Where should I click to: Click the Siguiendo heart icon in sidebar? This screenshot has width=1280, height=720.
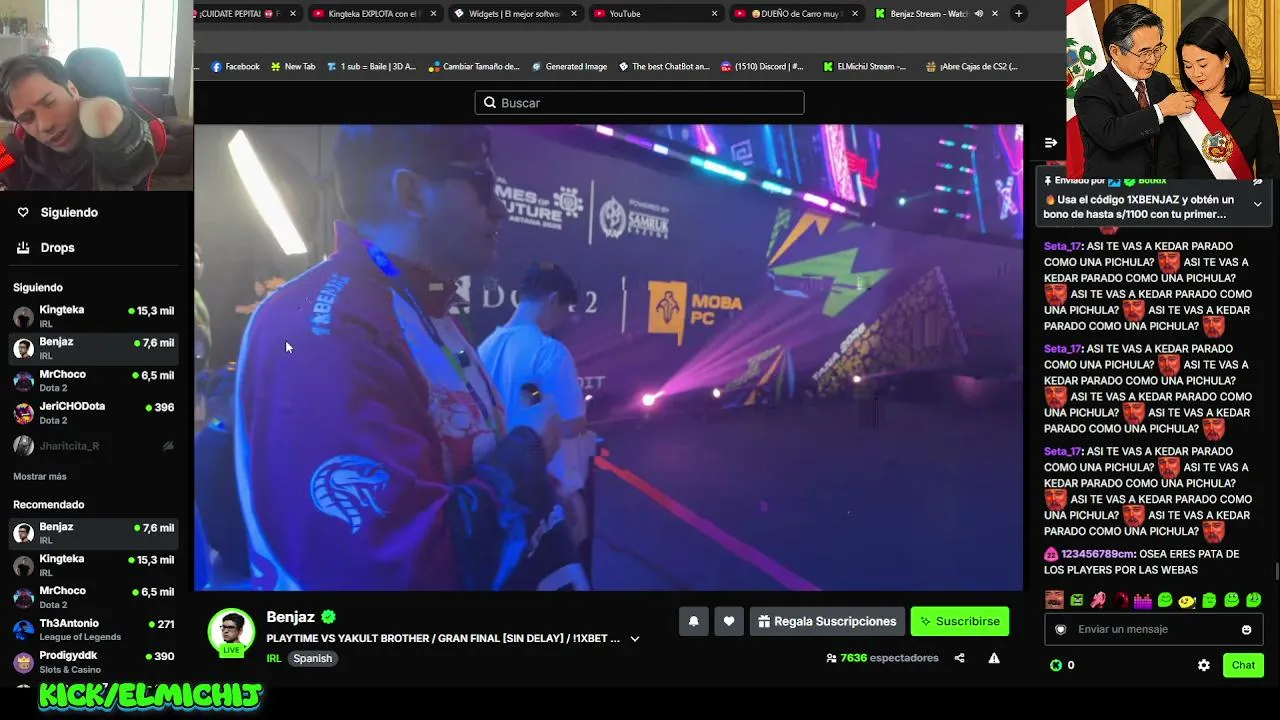coord(23,212)
